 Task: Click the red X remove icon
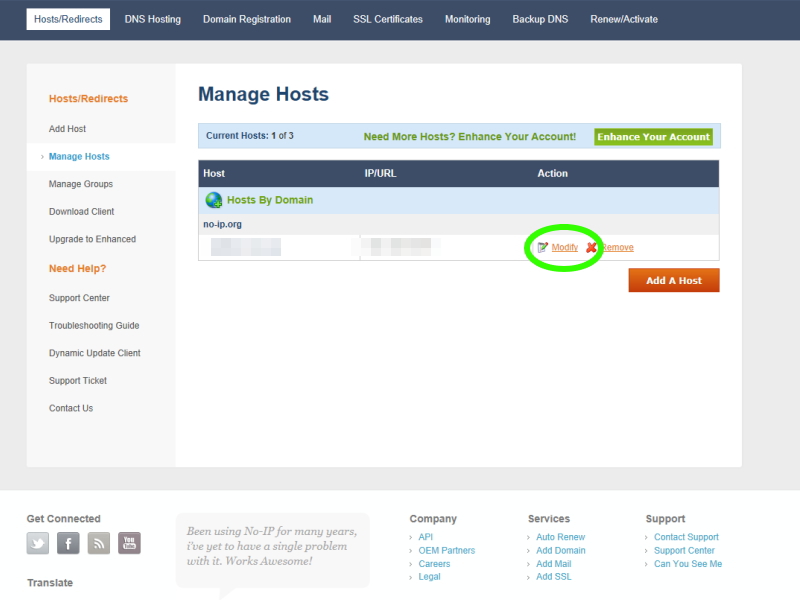click(x=591, y=247)
